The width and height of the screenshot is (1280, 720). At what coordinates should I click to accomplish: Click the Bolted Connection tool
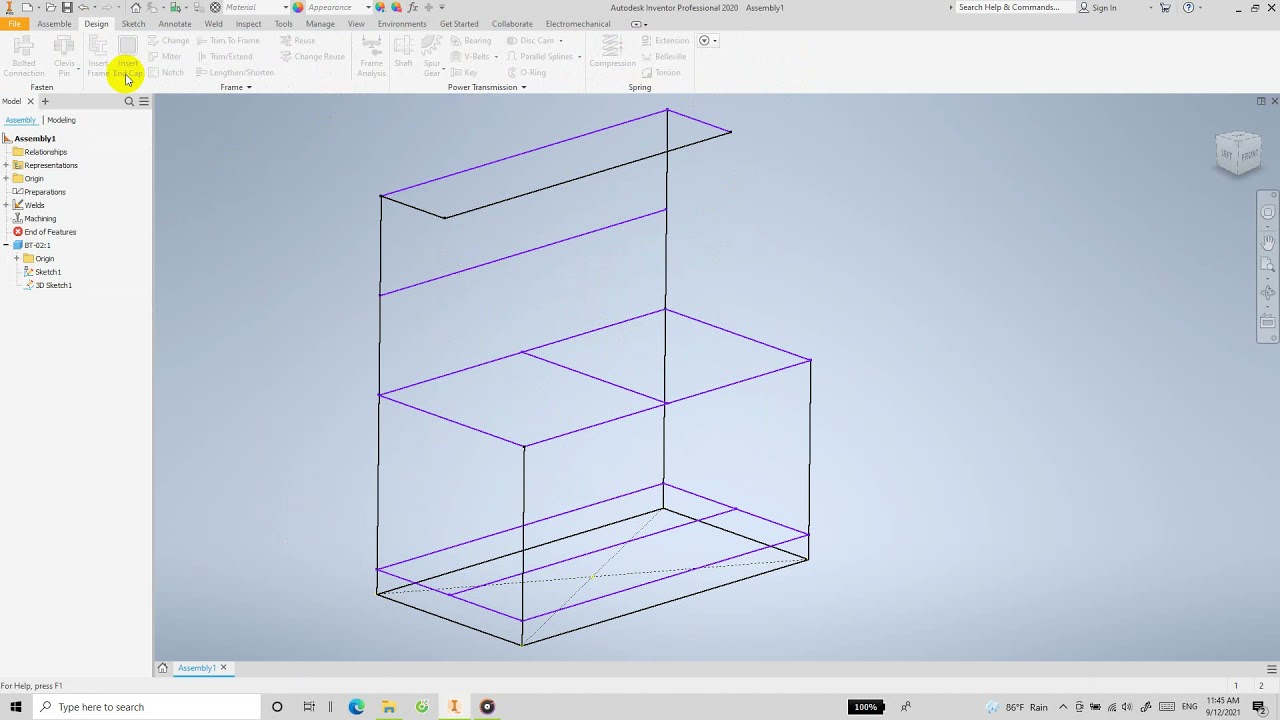point(23,56)
